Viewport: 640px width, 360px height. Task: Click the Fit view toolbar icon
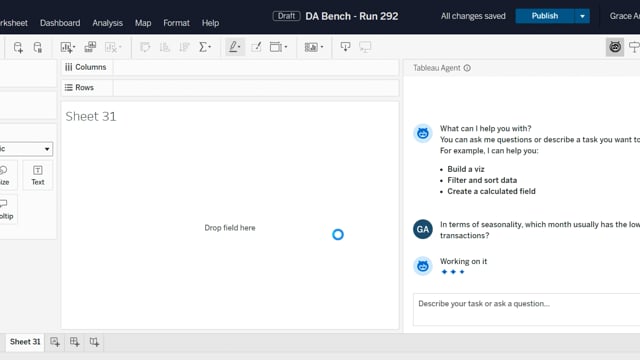[276, 47]
